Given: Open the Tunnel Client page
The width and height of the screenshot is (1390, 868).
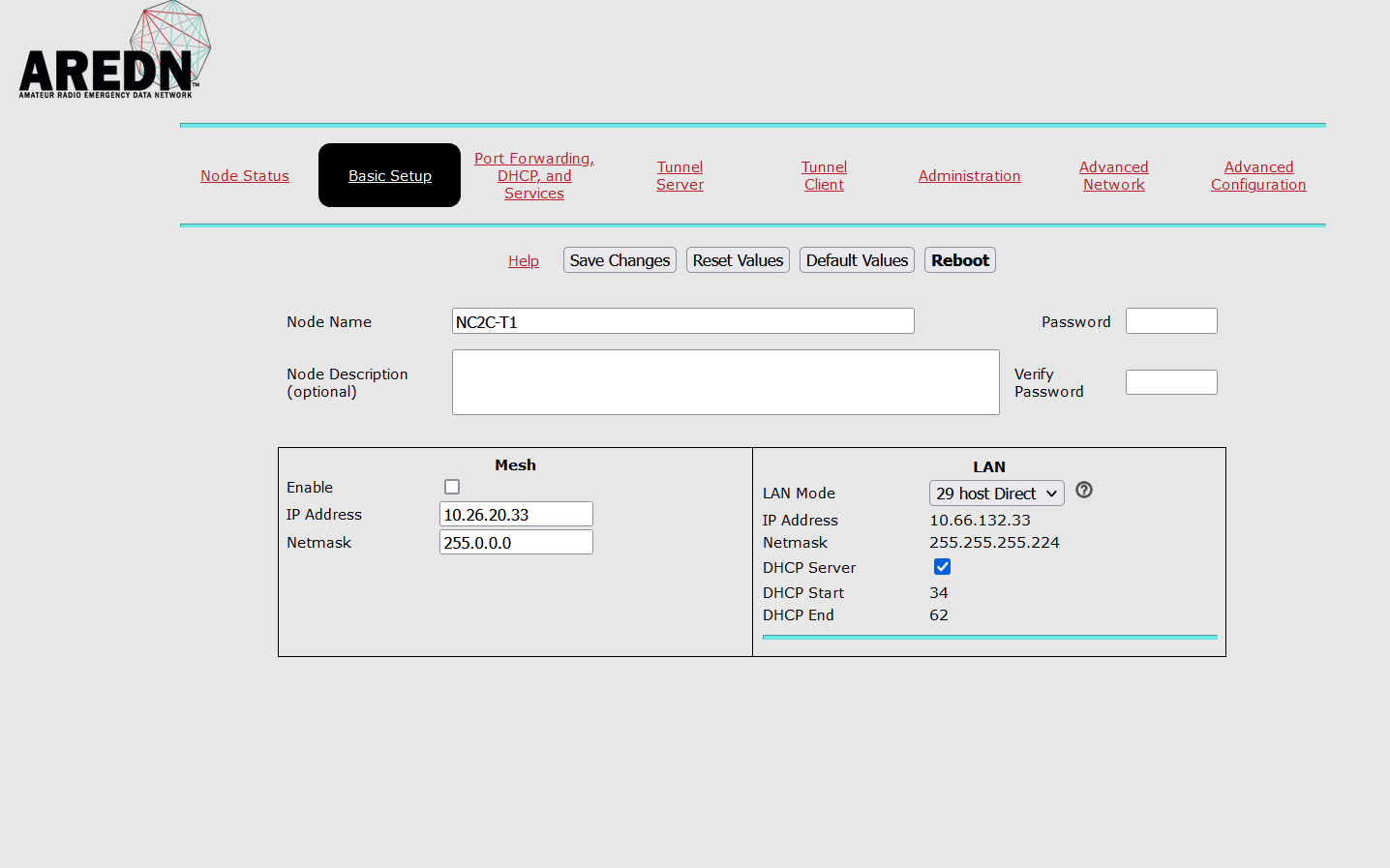Looking at the screenshot, I should pyautogui.click(x=824, y=175).
